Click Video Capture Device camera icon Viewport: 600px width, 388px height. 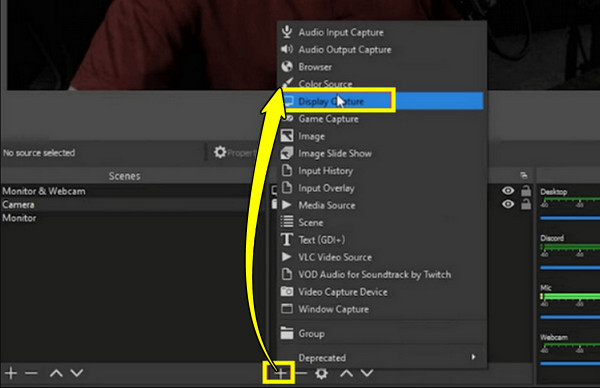pos(287,292)
